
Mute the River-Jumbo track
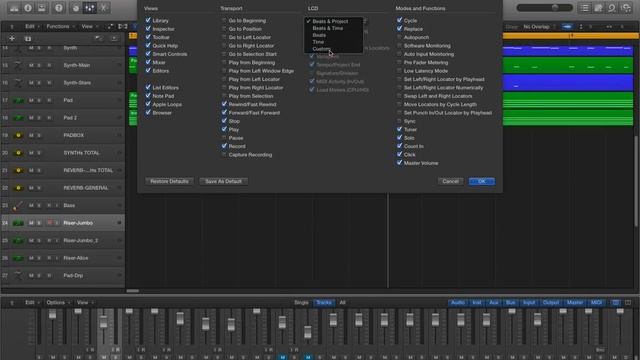click(31, 223)
